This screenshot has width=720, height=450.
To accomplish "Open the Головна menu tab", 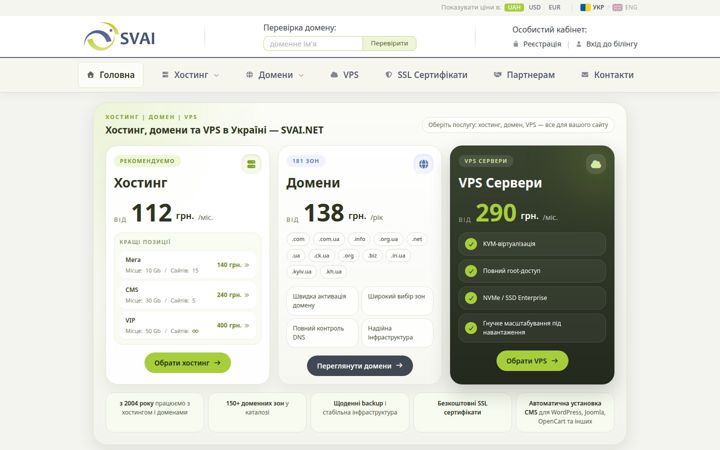I will click(110, 75).
